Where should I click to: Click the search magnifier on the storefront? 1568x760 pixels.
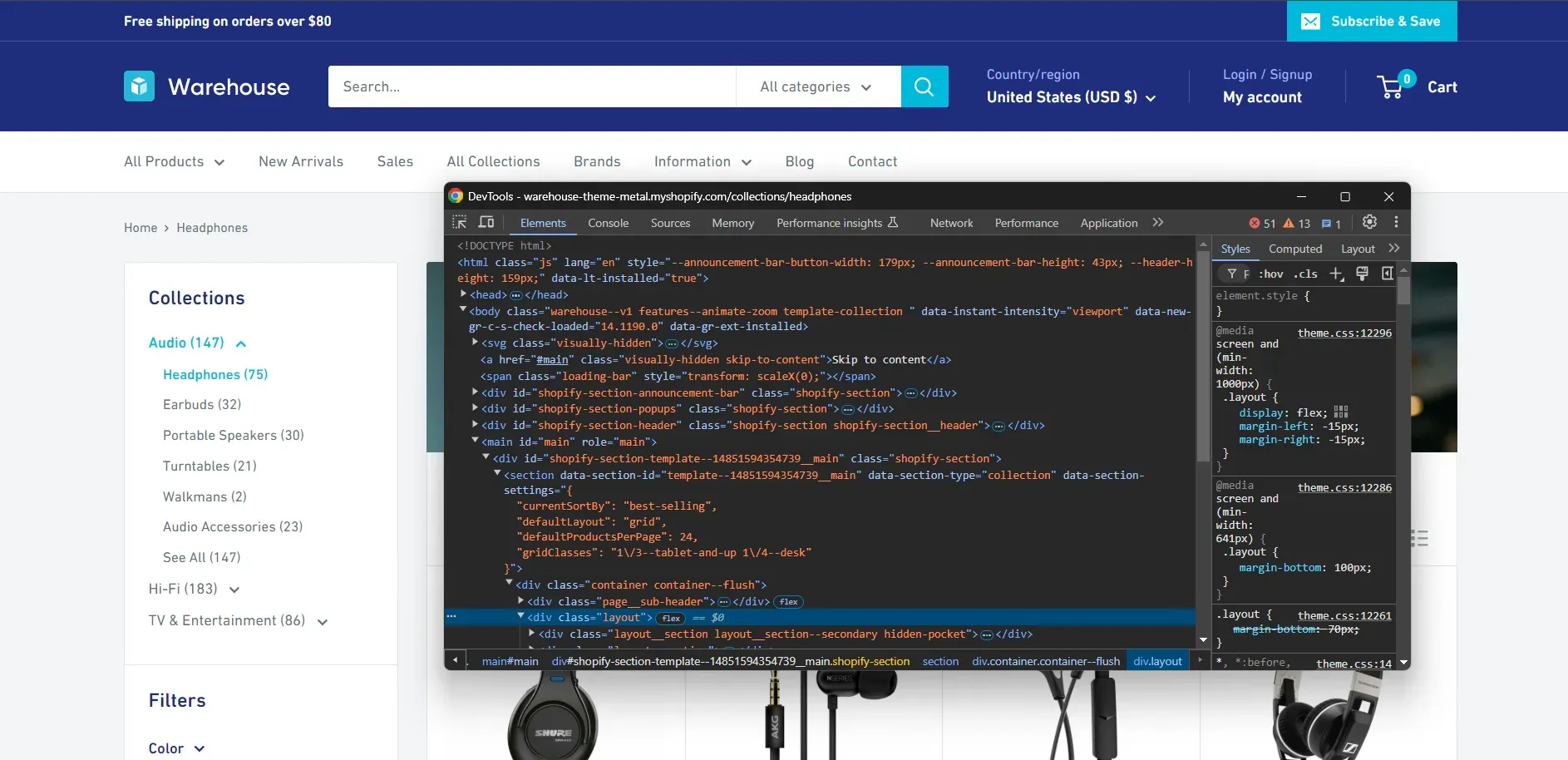coord(924,86)
